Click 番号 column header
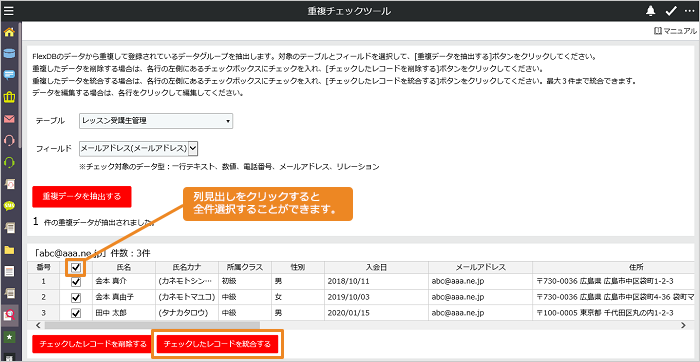This screenshot has width=700, height=362. (x=43, y=267)
